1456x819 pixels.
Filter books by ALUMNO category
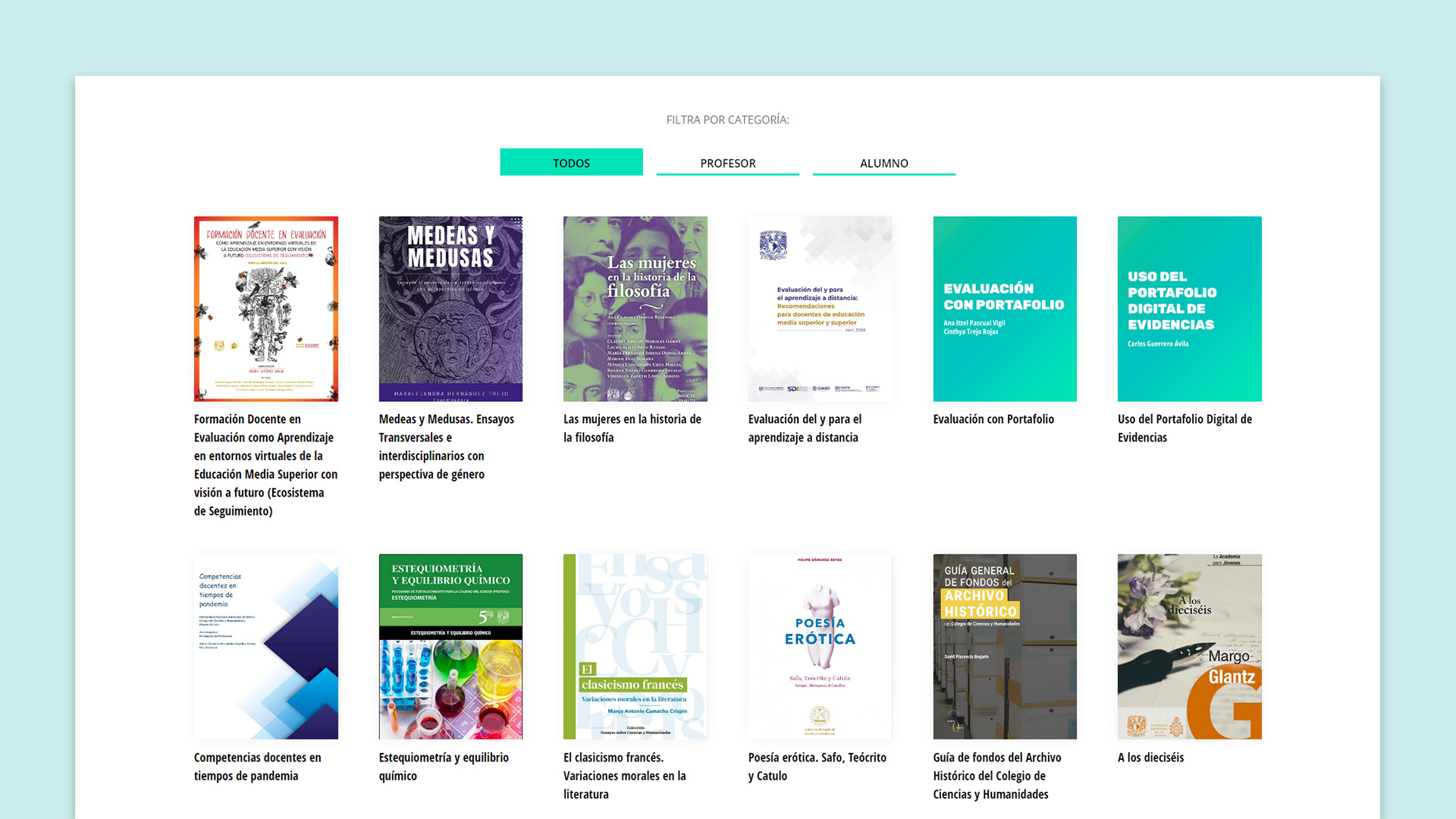point(883,162)
